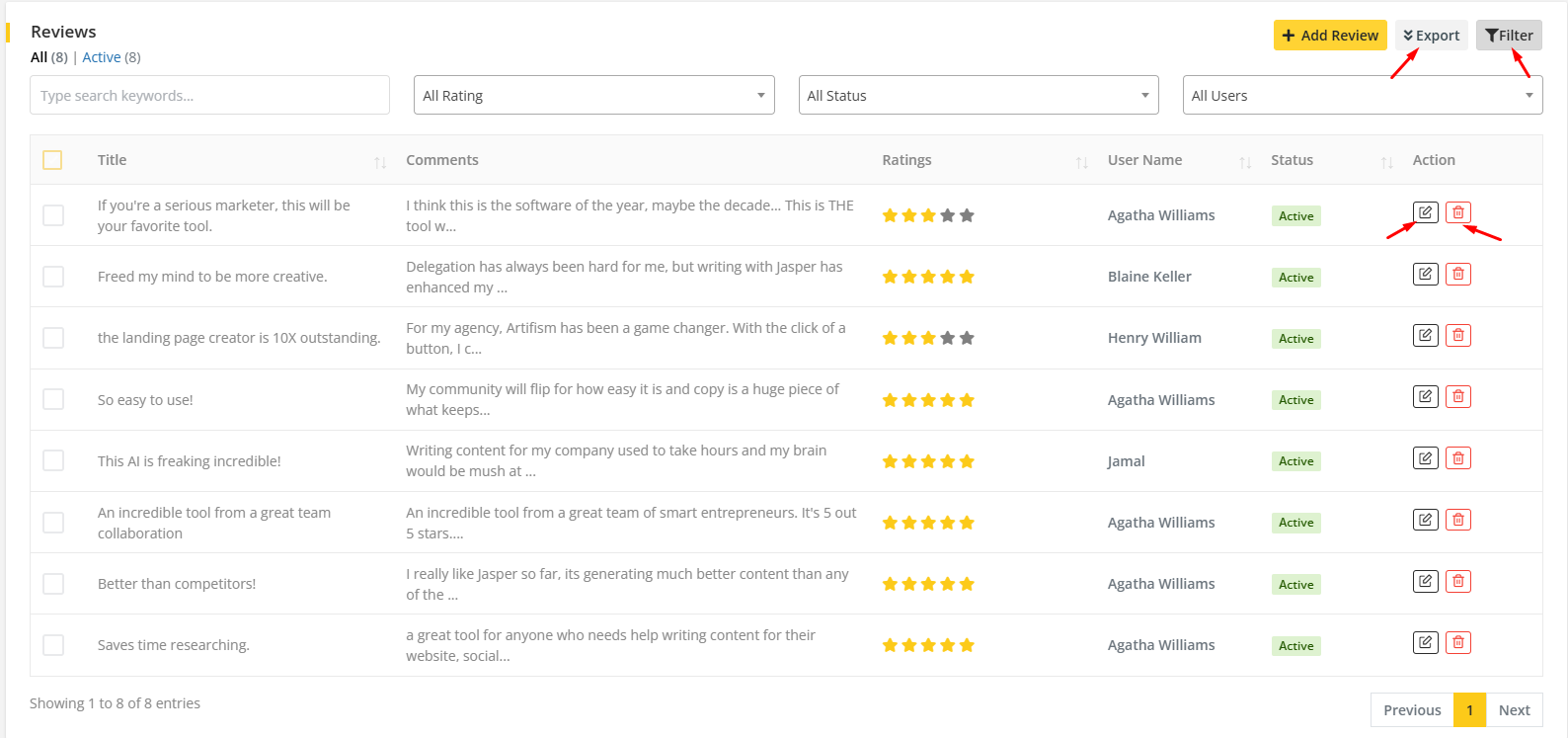
Task: Delete Henry William's review
Action: click(x=1457, y=335)
